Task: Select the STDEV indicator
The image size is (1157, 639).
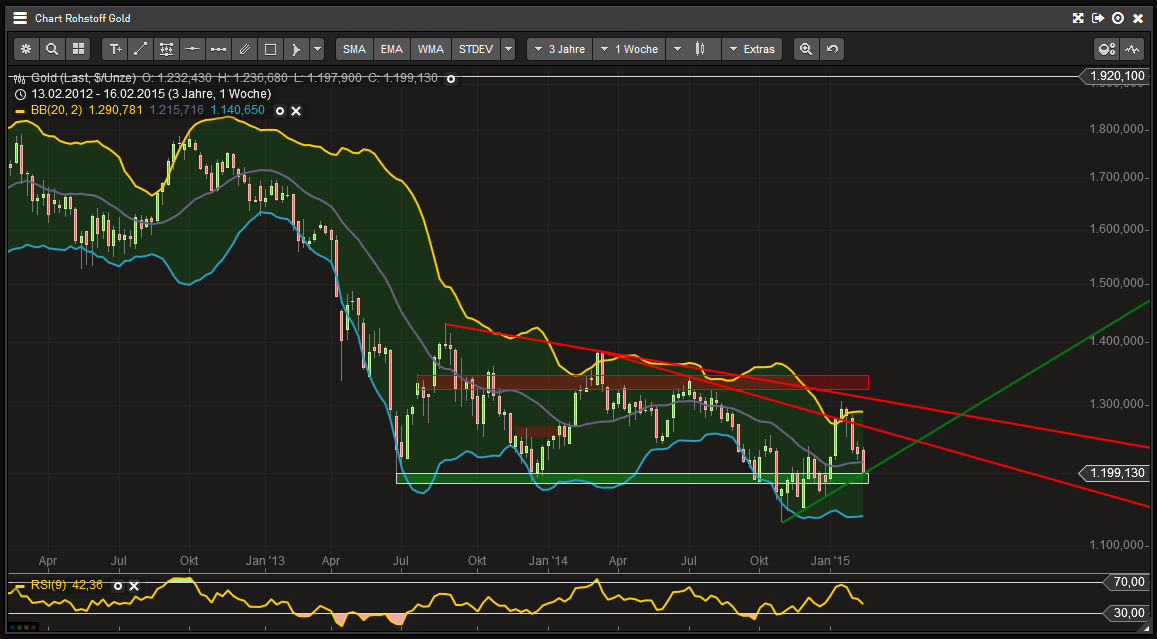Action: pos(476,48)
